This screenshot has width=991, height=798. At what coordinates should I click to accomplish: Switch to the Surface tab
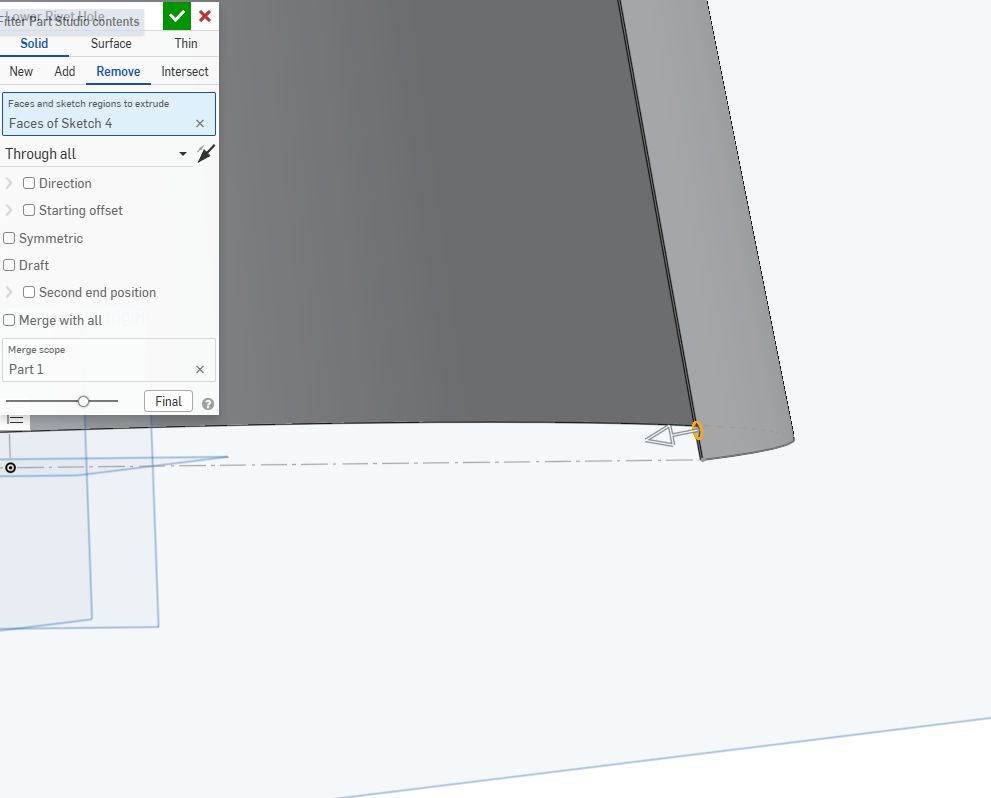pos(111,44)
